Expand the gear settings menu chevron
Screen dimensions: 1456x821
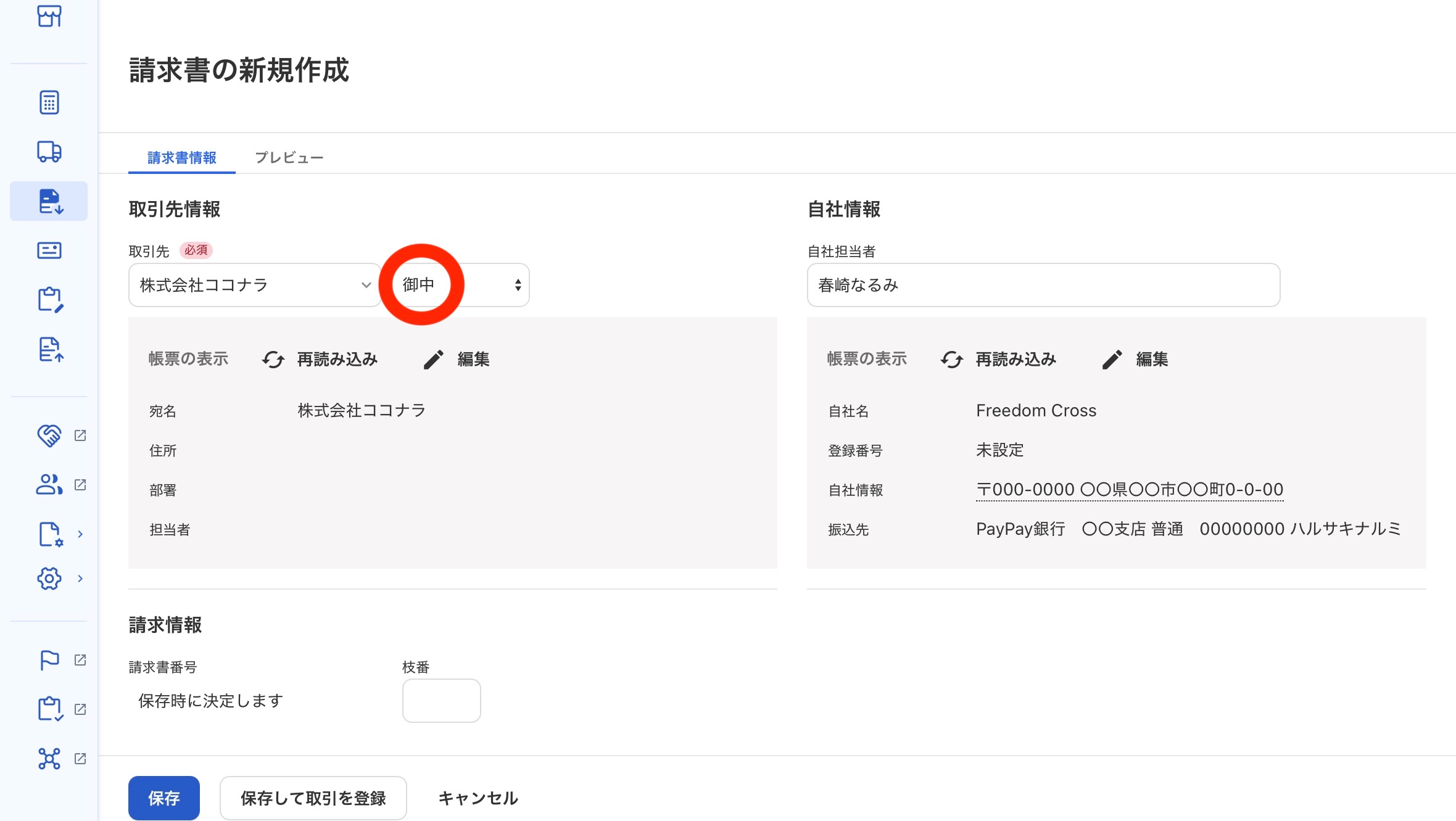[x=80, y=579]
